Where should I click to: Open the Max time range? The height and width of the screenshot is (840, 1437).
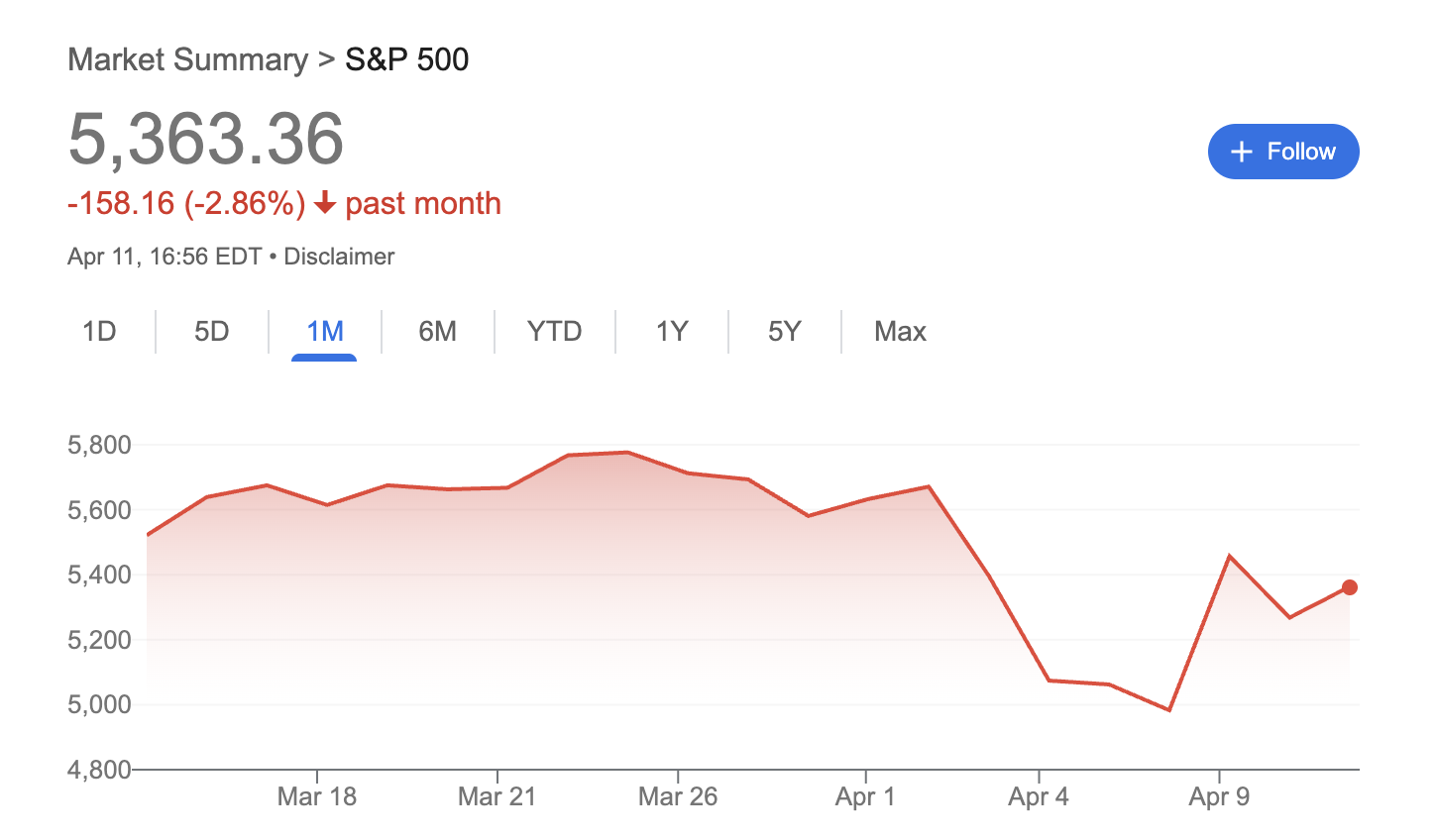pyautogui.click(x=900, y=331)
